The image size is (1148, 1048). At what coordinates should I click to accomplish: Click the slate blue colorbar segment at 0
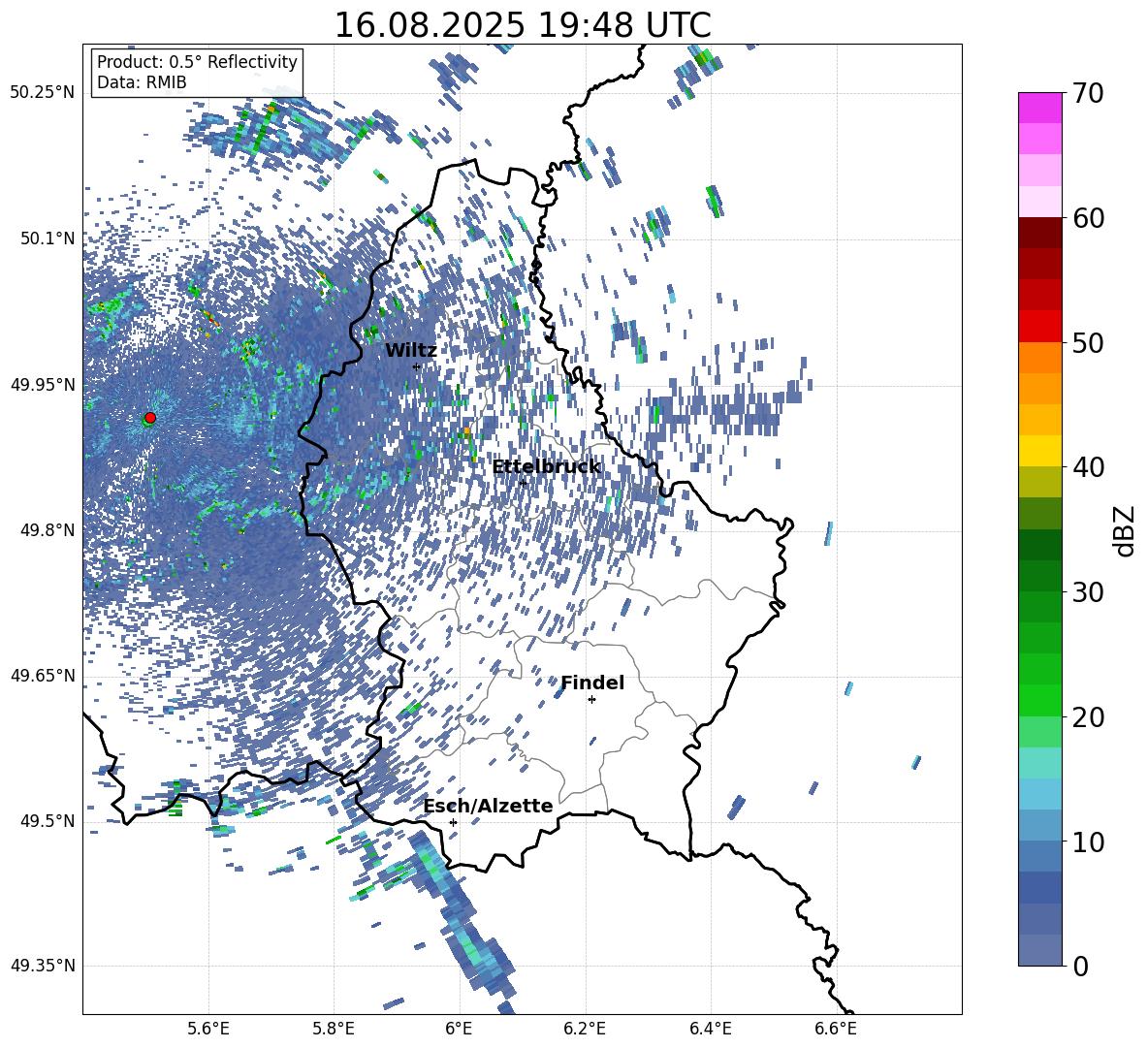[x=1039, y=950]
